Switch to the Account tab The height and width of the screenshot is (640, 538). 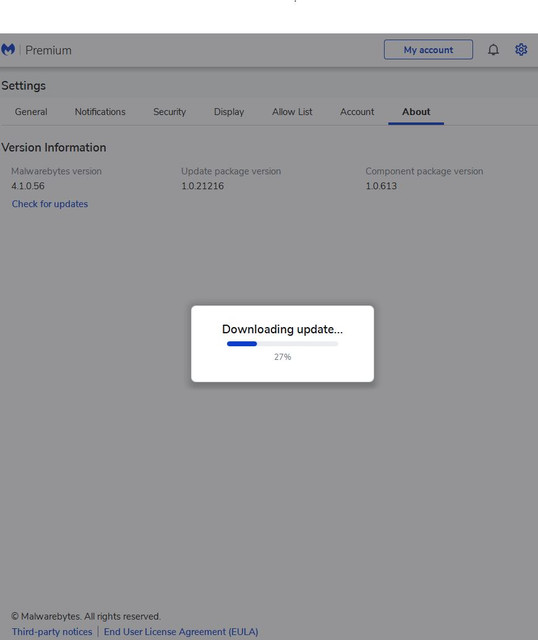pos(357,112)
